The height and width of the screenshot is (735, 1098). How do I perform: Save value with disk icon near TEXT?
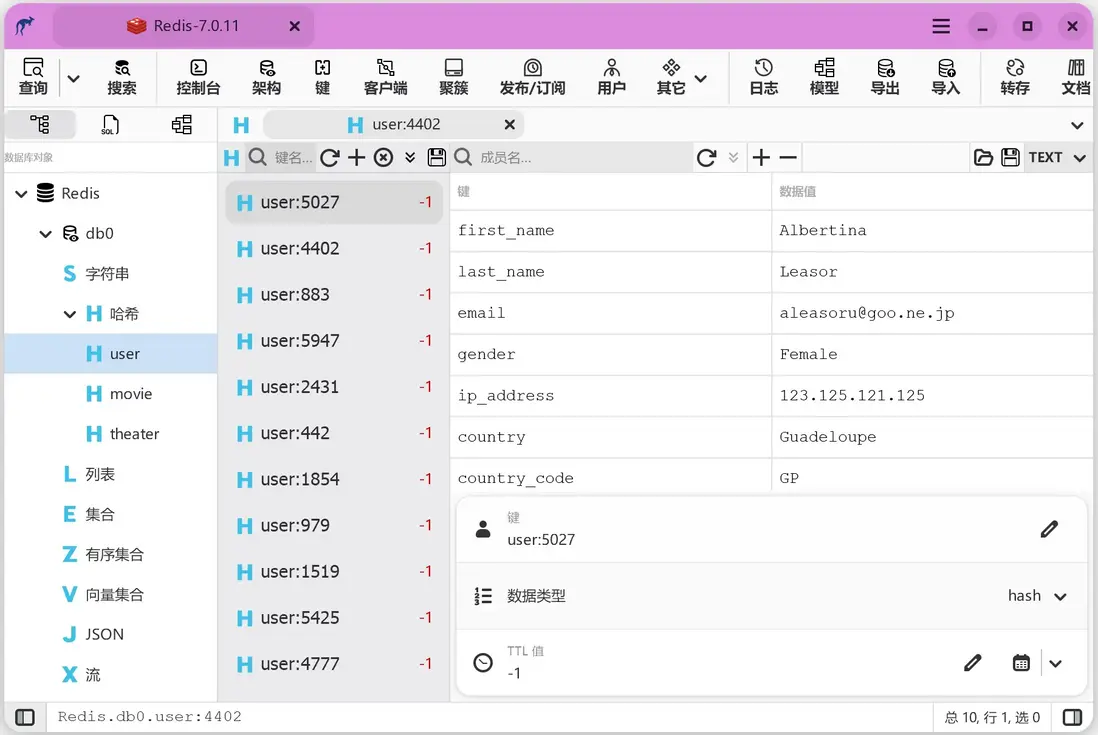pos(1010,158)
